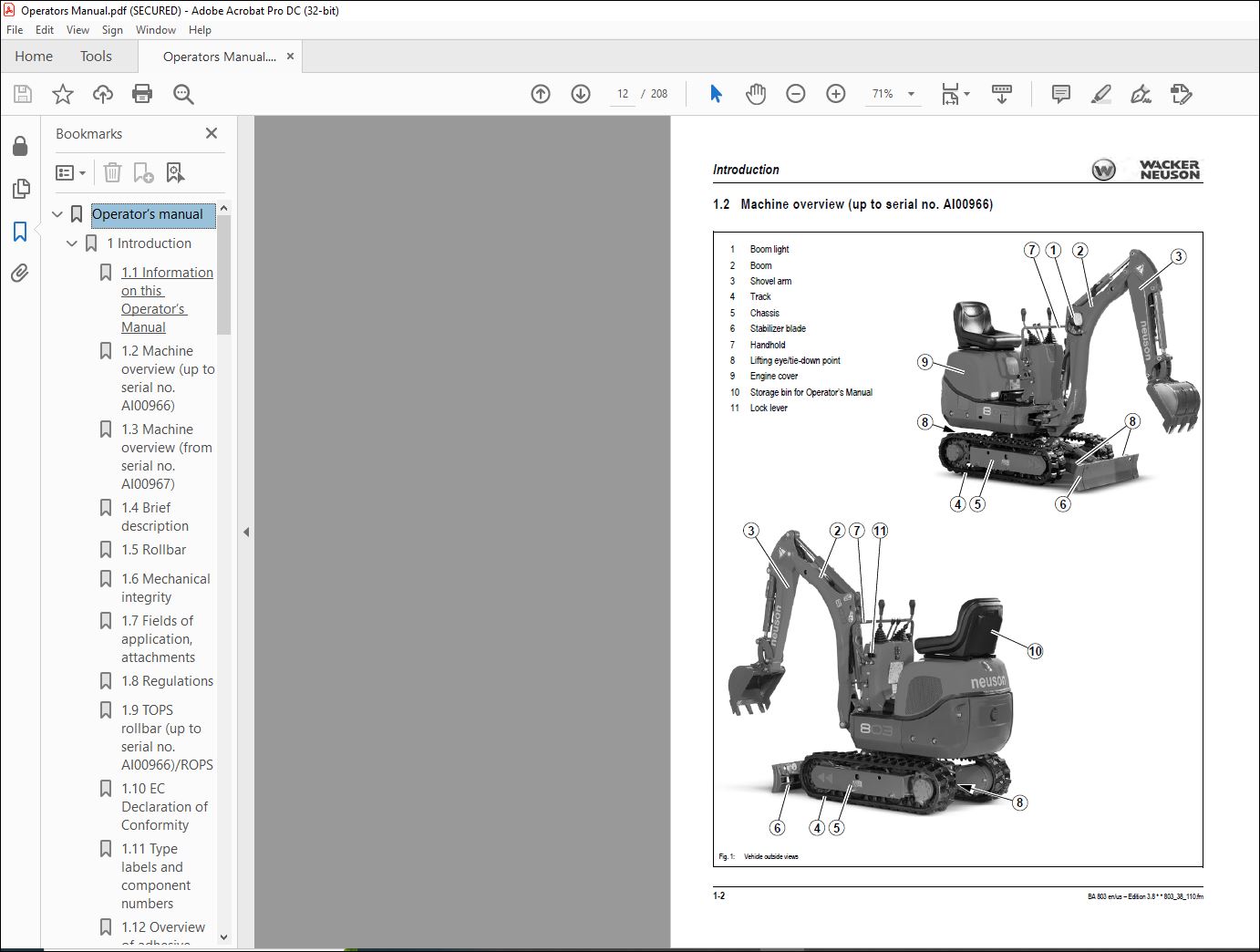Open 1.7 Fields of application bookmark
The height and width of the screenshot is (952, 1260).
159,639
